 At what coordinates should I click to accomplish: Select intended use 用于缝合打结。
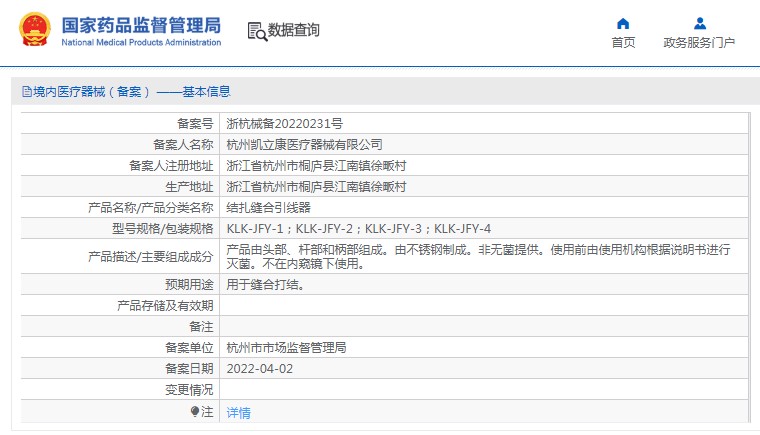tap(266, 285)
